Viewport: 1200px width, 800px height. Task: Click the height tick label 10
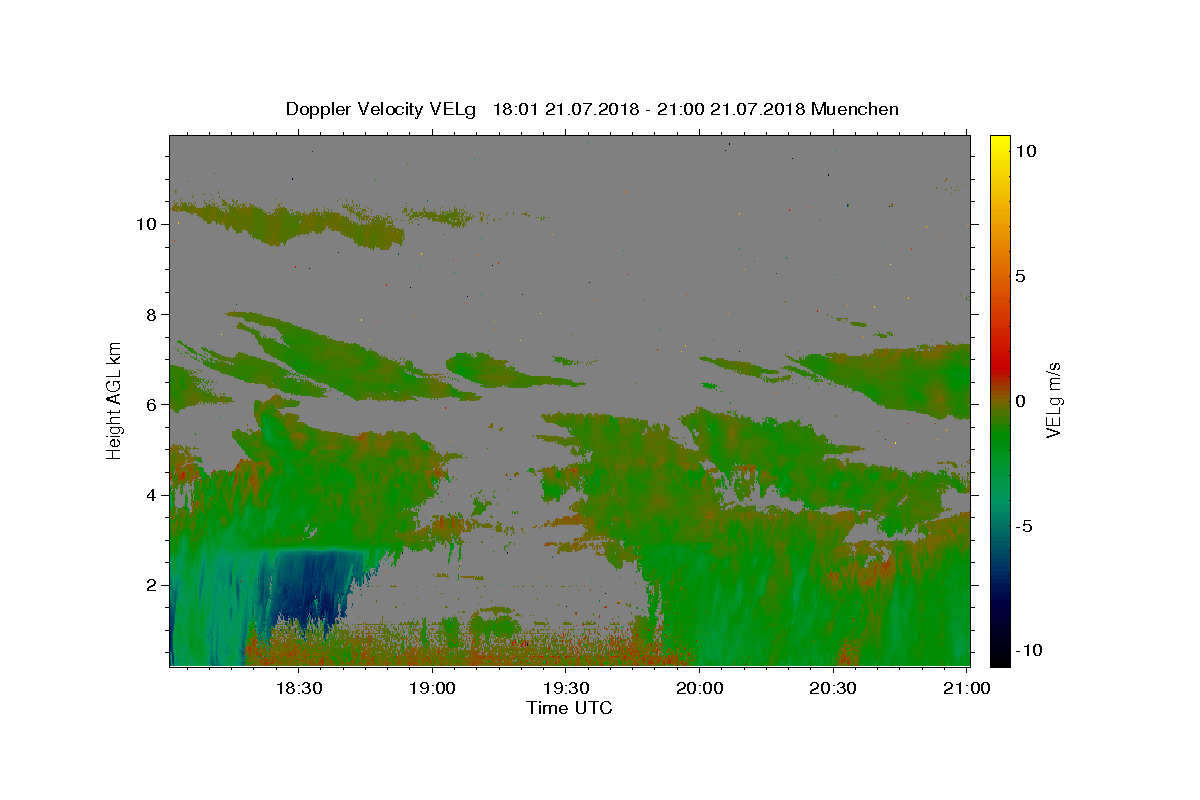tap(145, 224)
